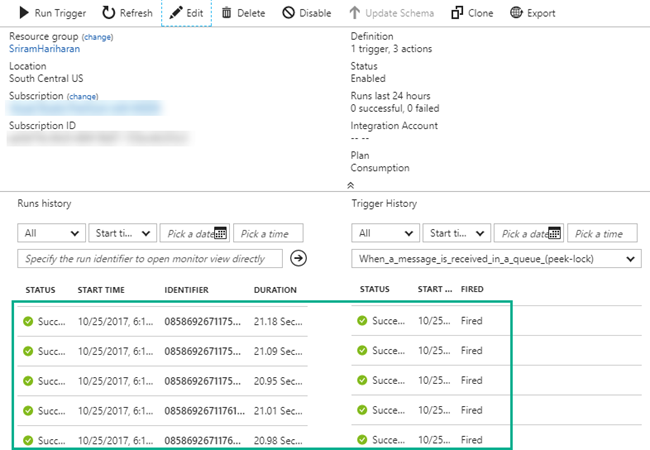Open Runs history All status dropdown
Screen dimensions: 650x450
point(51,233)
